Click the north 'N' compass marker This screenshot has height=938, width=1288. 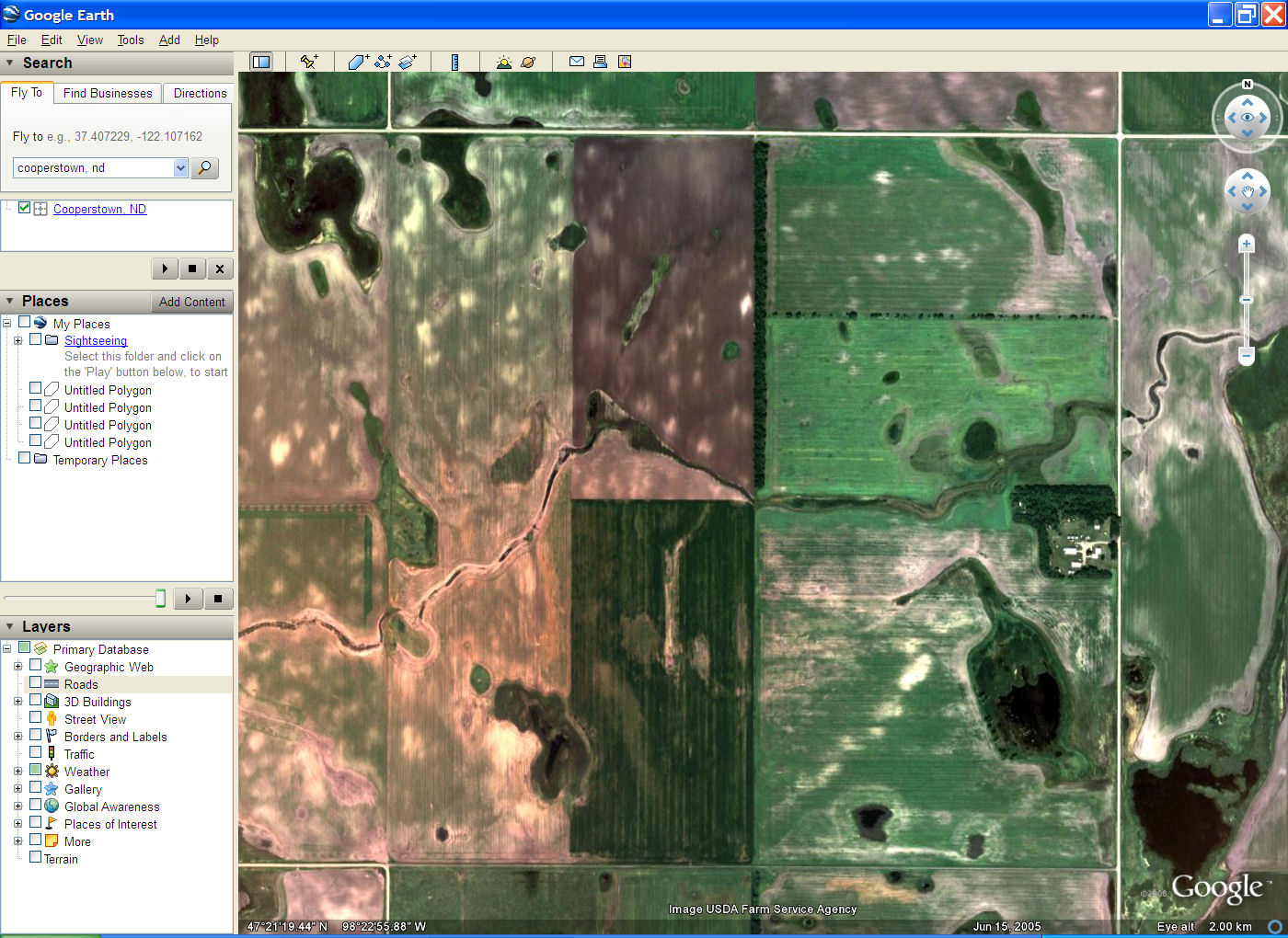coord(1248,84)
